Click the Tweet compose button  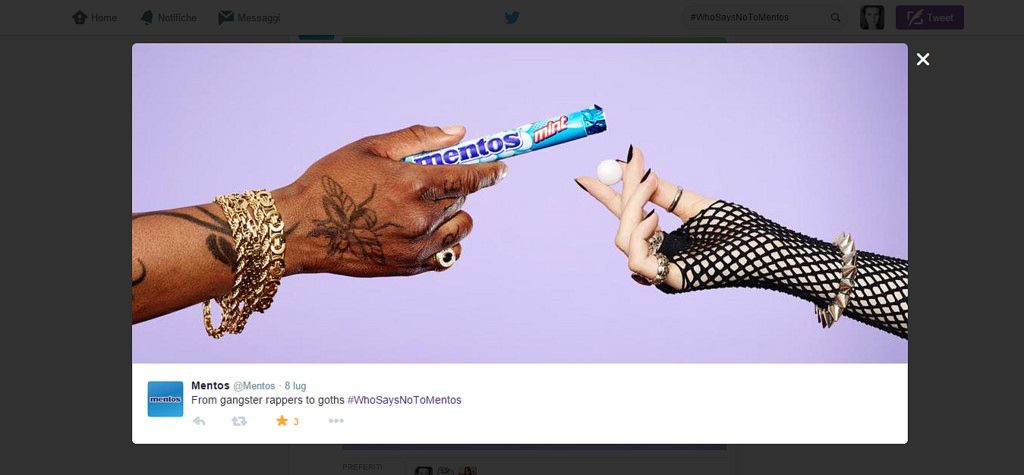click(929, 18)
